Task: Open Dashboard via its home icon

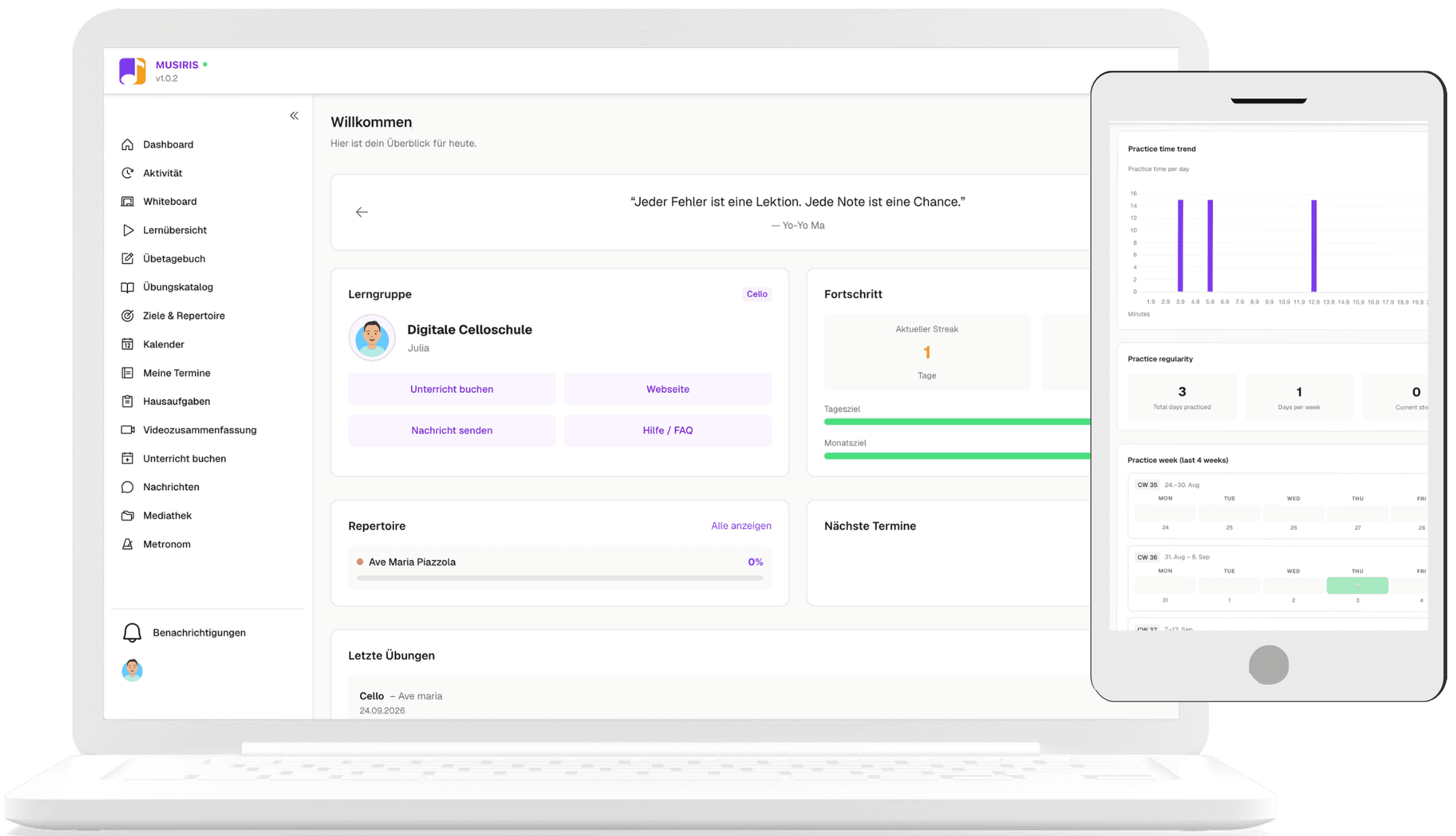Action: click(x=127, y=144)
